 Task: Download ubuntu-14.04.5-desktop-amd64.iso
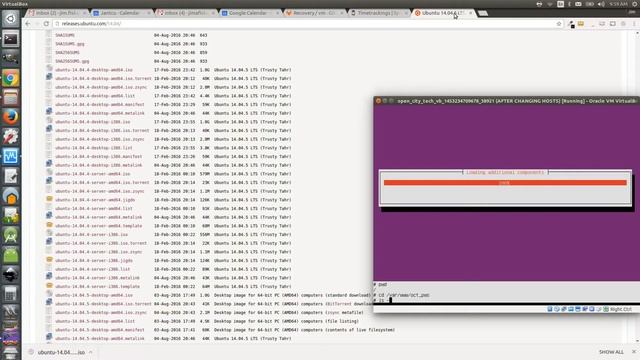pyautogui.click(x=94, y=295)
